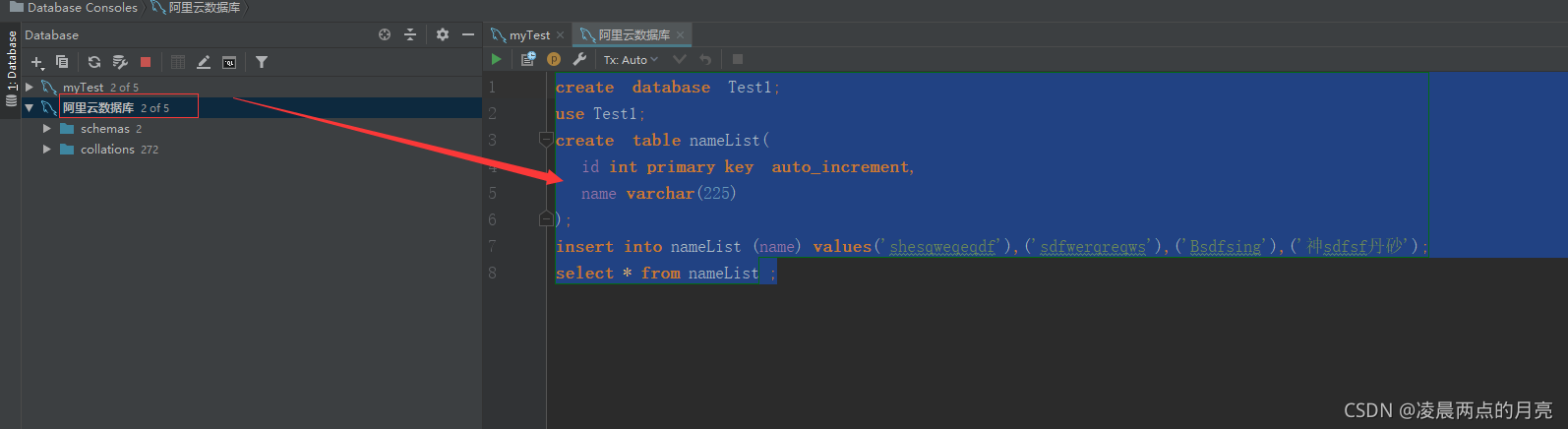Click the refresh database icon
This screenshot has height=429, width=1568.
(x=94, y=62)
